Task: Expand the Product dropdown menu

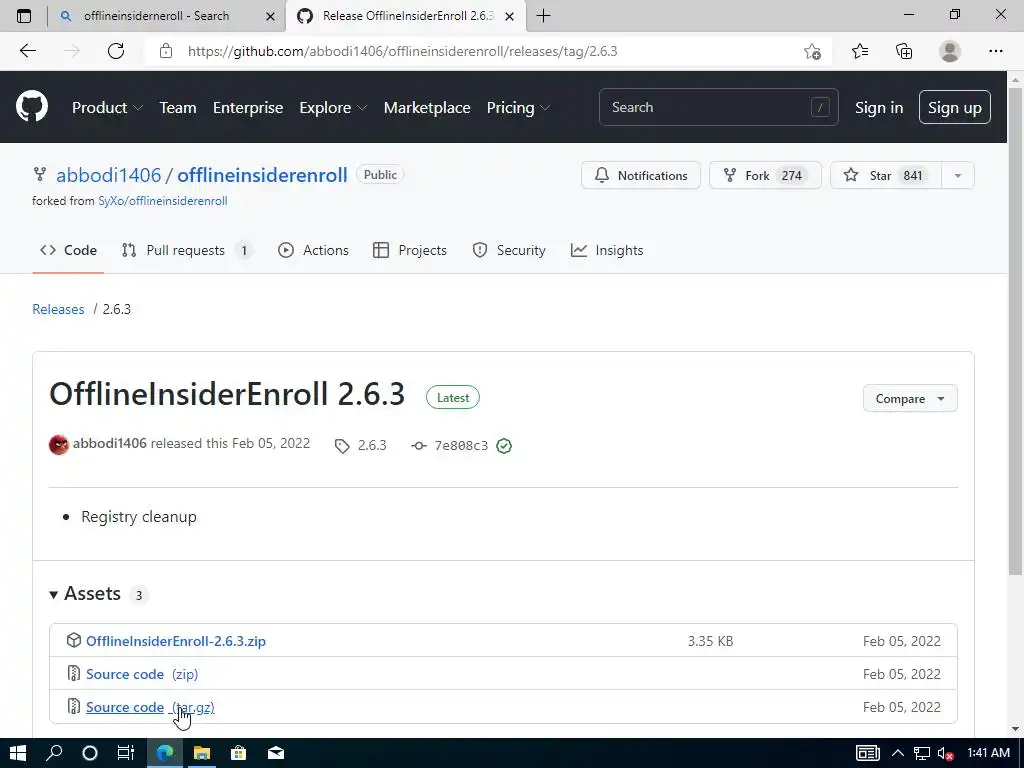Action: tap(107, 107)
